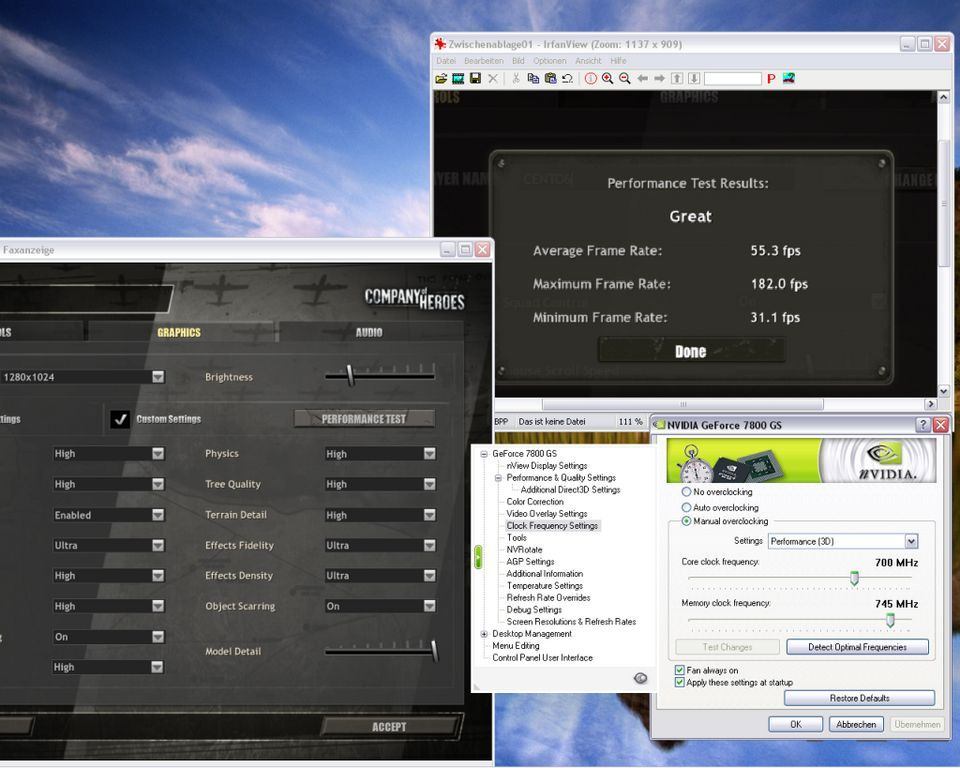Toggle the Custom Settings checkbox
This screenshot has width=960, height=768.
[120, 419]
